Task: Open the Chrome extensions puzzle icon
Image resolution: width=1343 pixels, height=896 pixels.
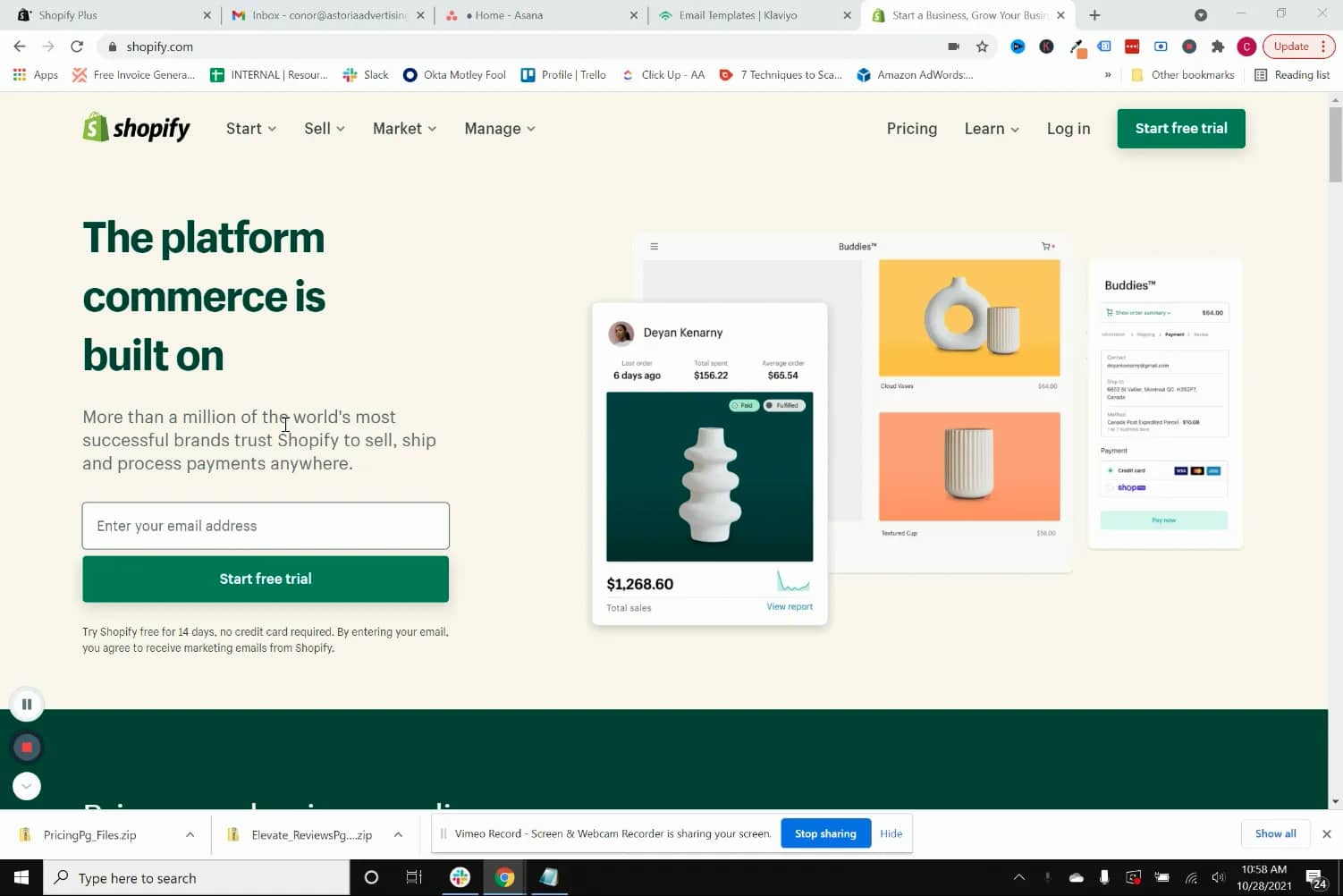Action: coord(1217,46)
